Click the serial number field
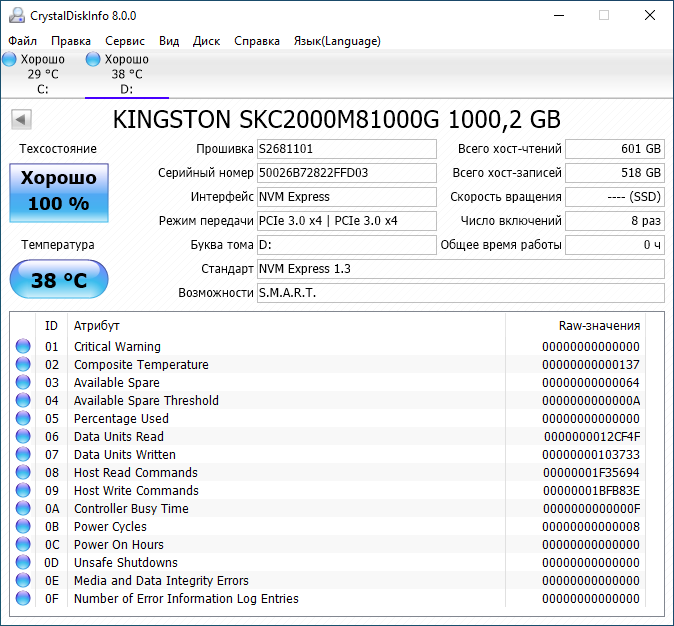Image resolution: width=674 pixels, height=626 pixels. pos(347,173)
